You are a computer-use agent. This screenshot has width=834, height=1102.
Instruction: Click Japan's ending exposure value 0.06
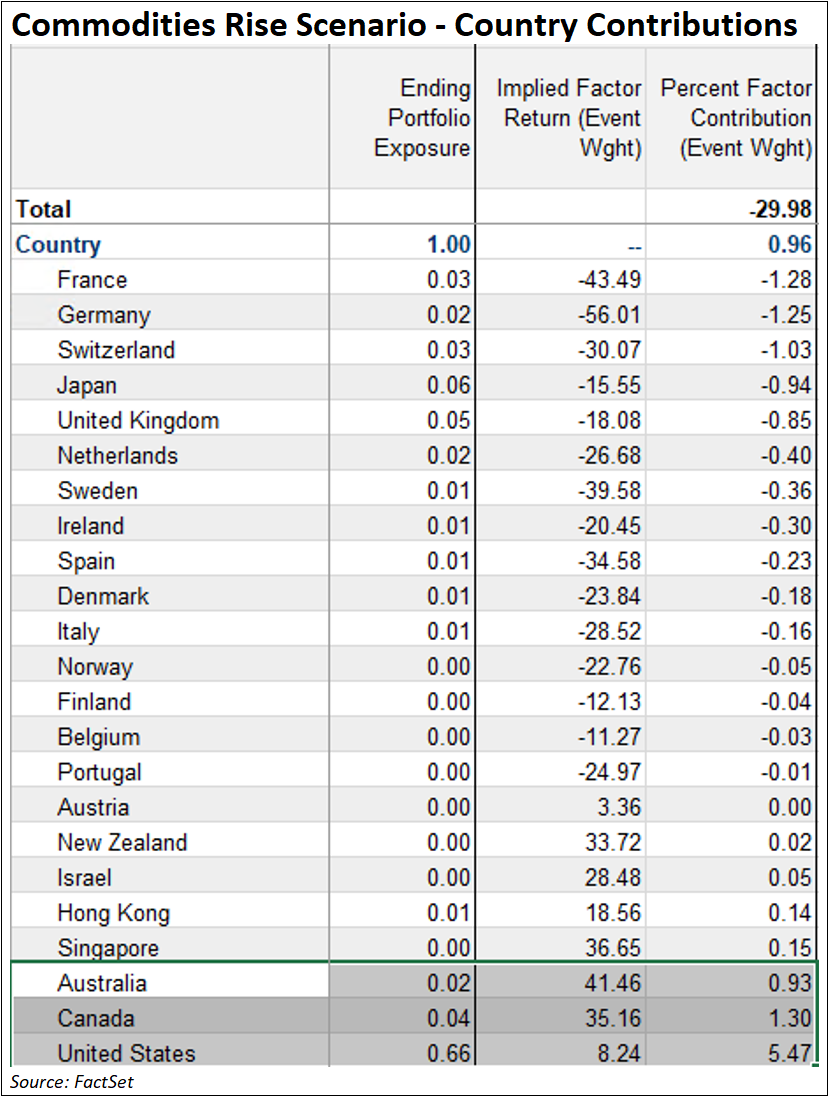[448, 386]
